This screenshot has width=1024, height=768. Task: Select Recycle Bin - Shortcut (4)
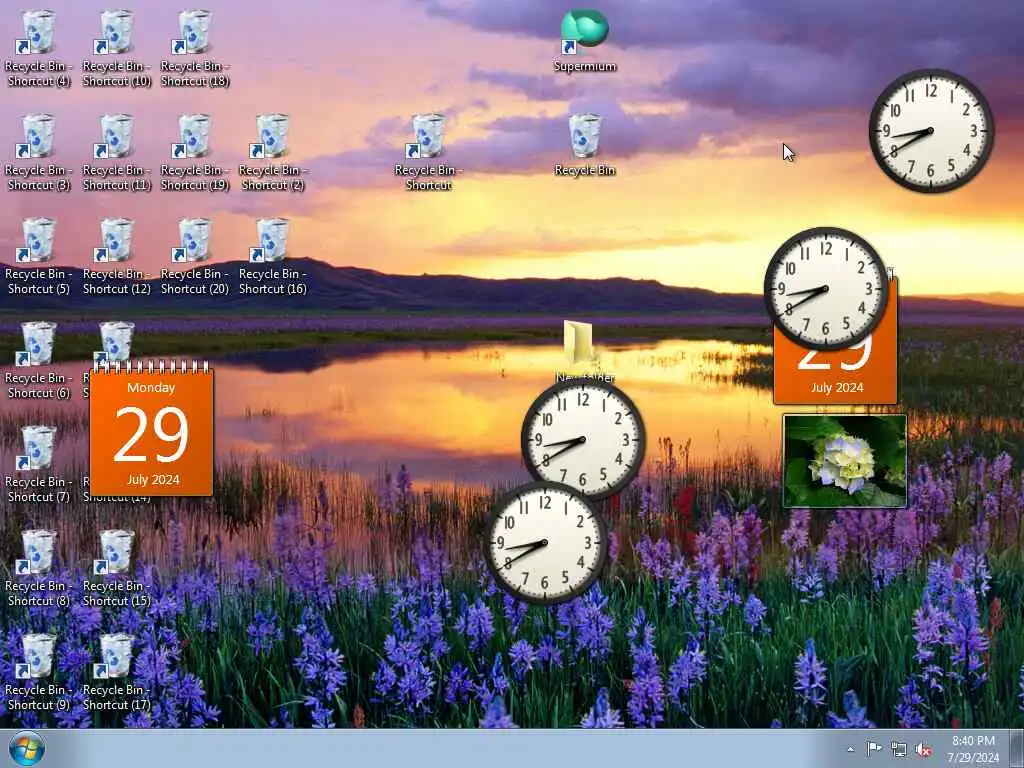point(38,48)
